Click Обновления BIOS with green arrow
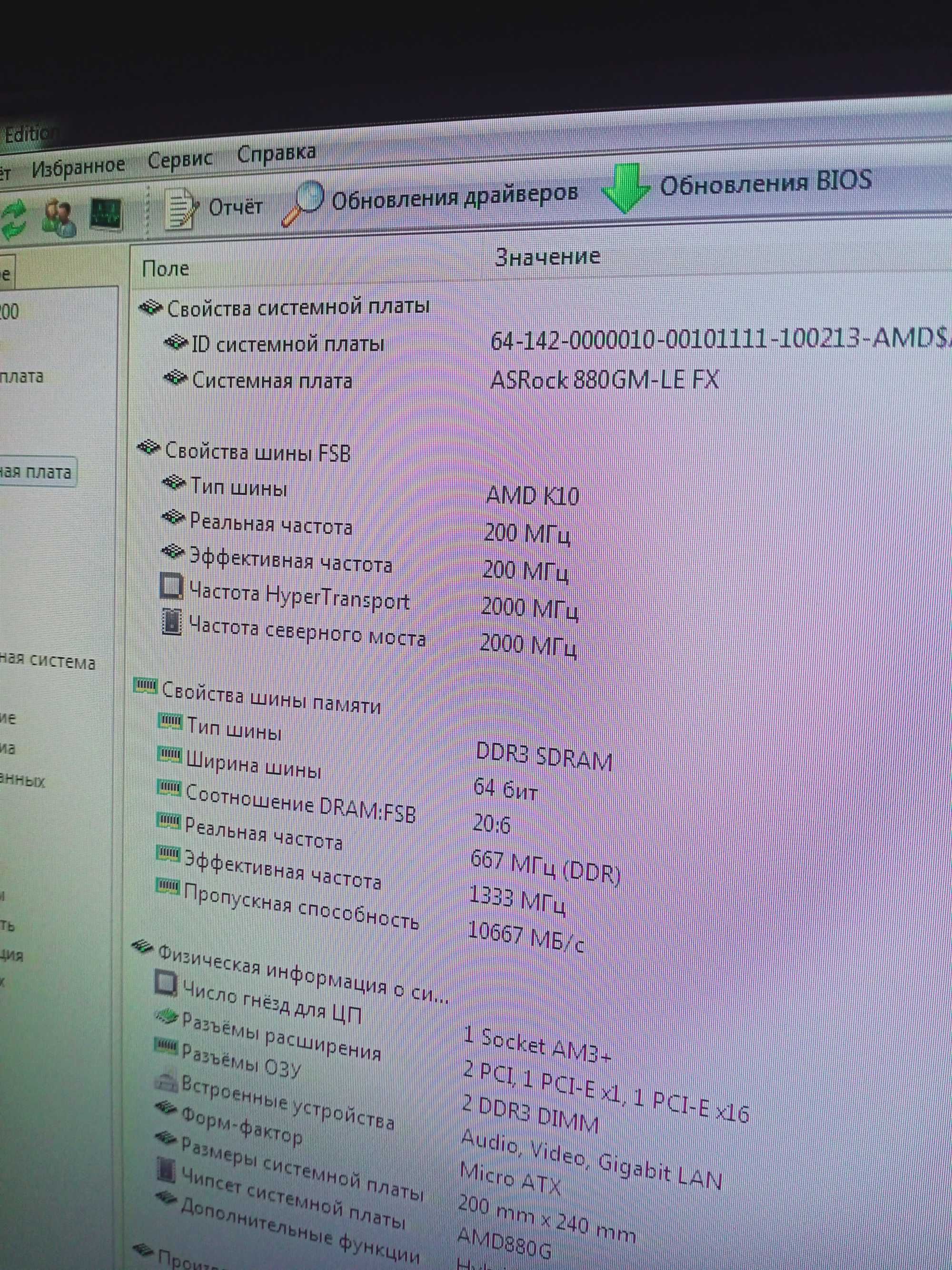Viewport: 952px width, 1270px height. pyautogui.click(x=737, y=187)
